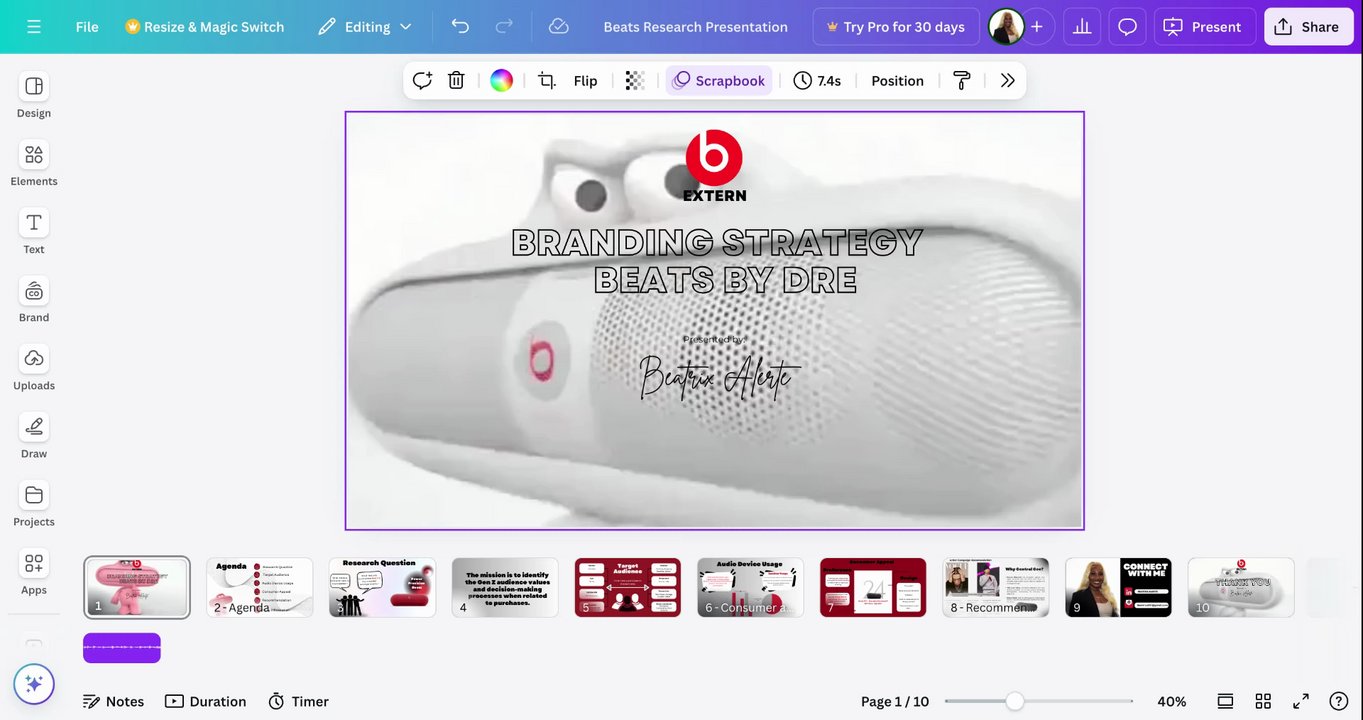Open the Elements panel
1363x720 pixels.
point(34,163)
